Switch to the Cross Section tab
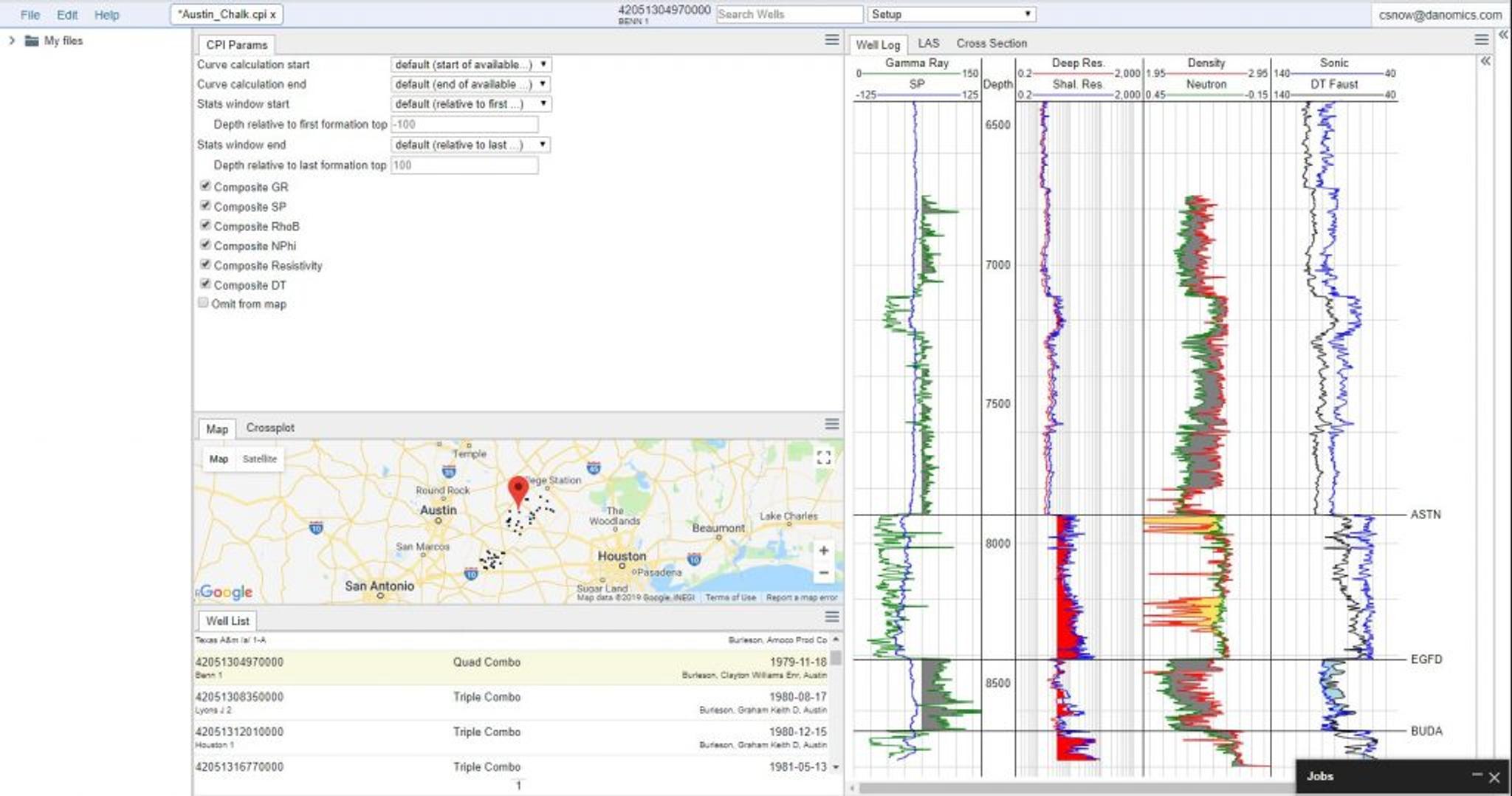This screenshot has height=796, width=1512. coord(991,44)
